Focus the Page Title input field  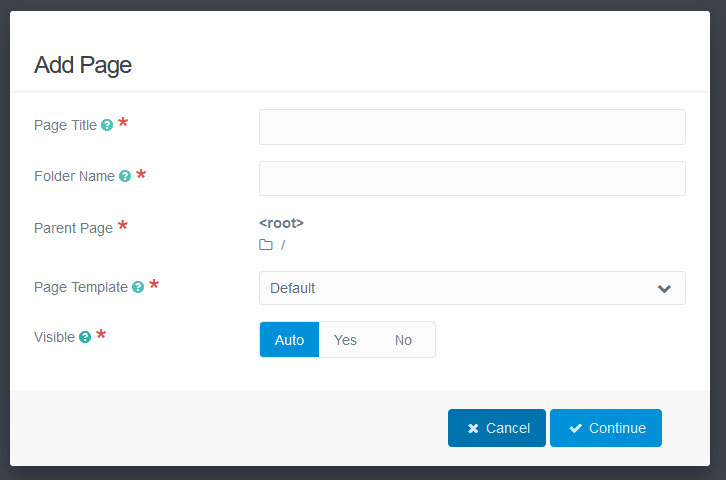[472, 127]
